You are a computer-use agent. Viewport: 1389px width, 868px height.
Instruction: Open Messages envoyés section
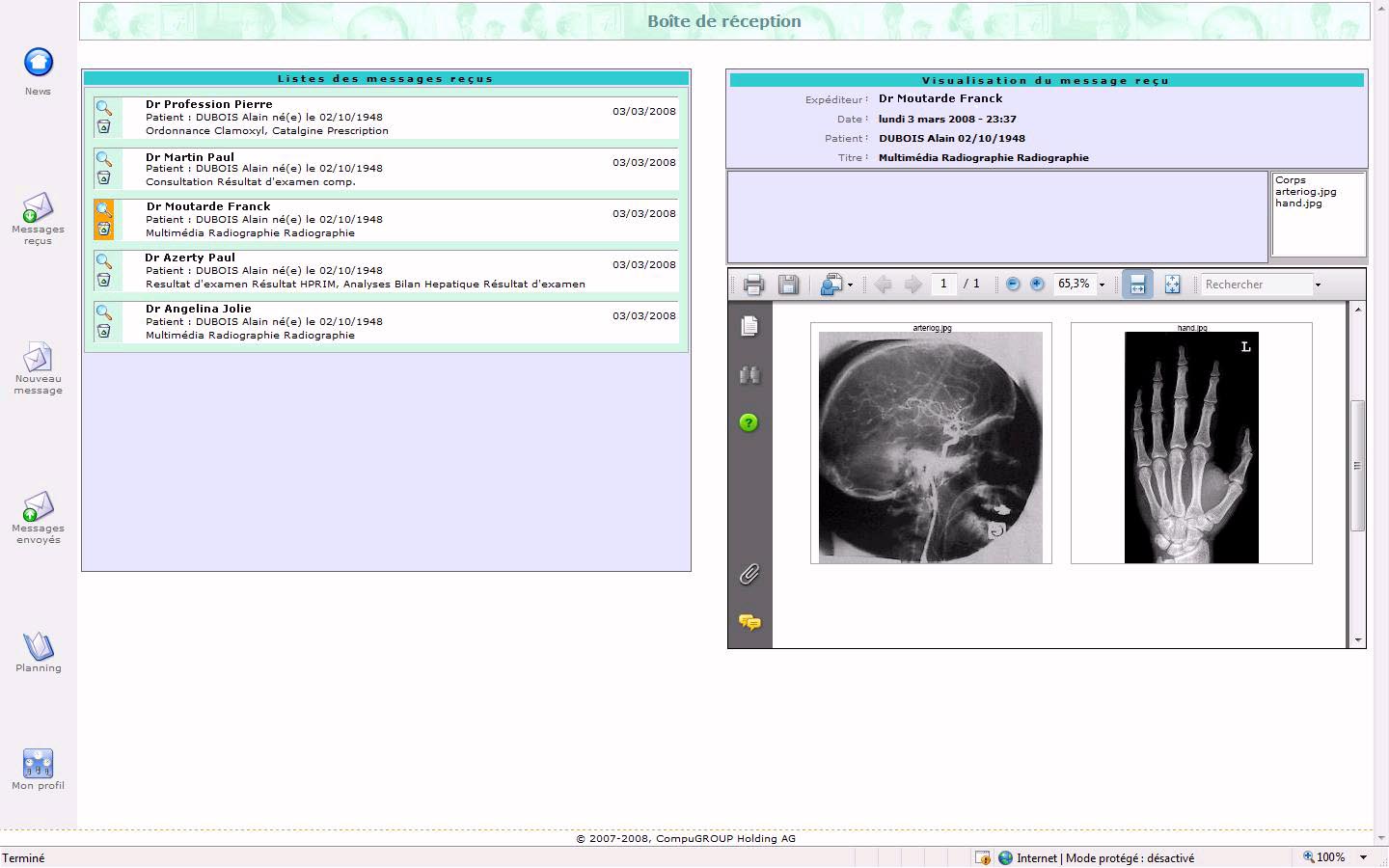38,508
